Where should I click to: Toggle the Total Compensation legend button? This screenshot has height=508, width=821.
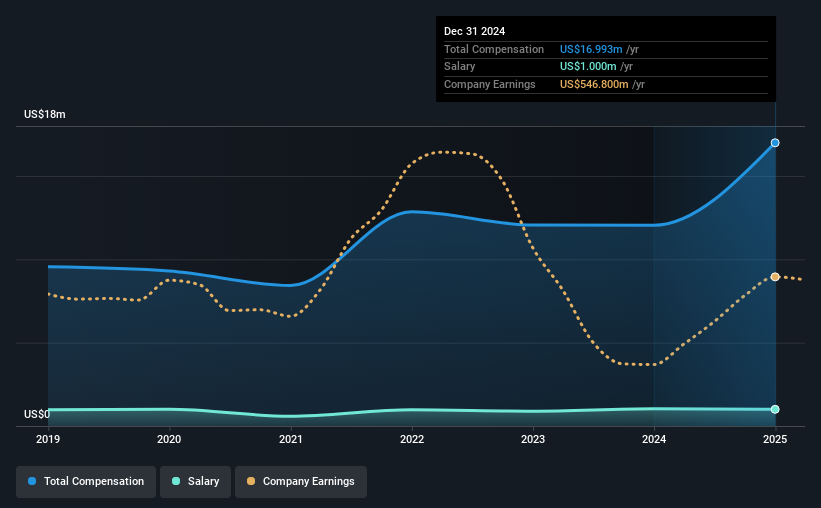(x=86, y=481)
